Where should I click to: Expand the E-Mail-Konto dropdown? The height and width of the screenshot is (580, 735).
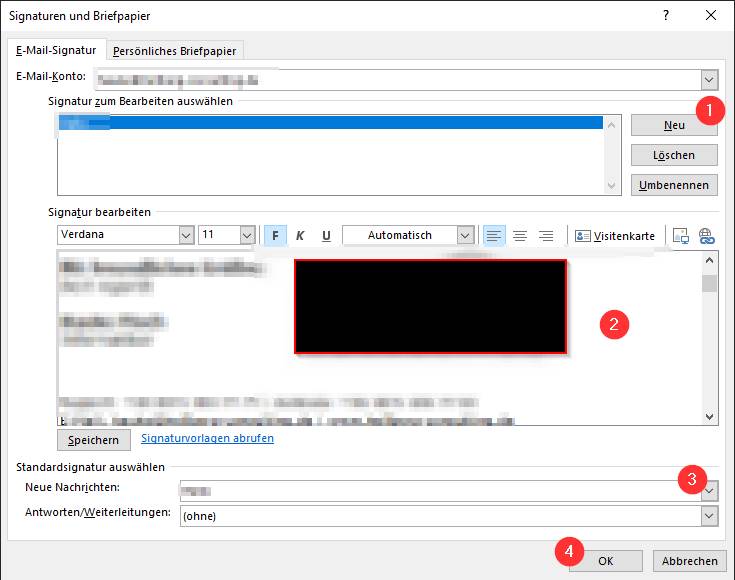tap(709, 80)
